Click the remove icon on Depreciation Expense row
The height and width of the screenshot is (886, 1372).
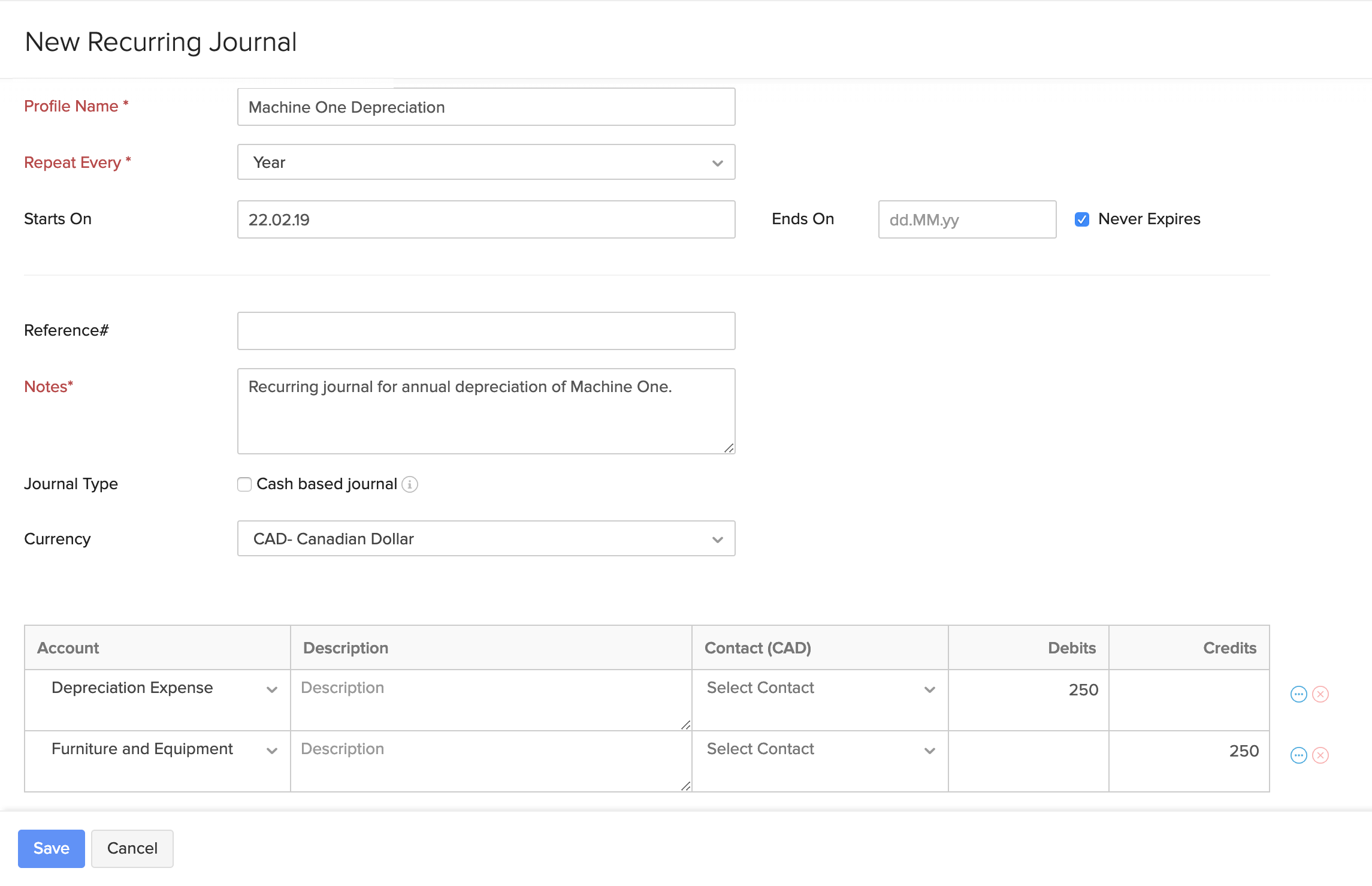click(x=1321, y=694)
